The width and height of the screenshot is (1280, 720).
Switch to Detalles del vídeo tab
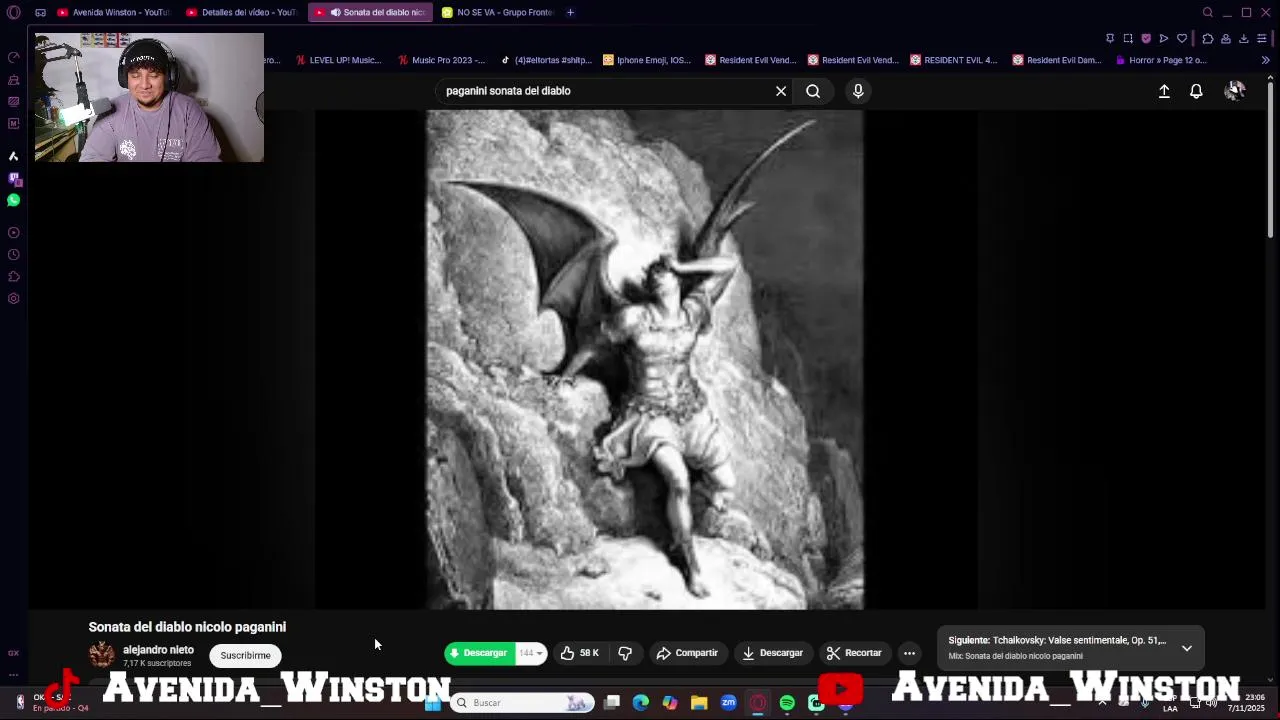pyautogui.click(x=241, y=13)
